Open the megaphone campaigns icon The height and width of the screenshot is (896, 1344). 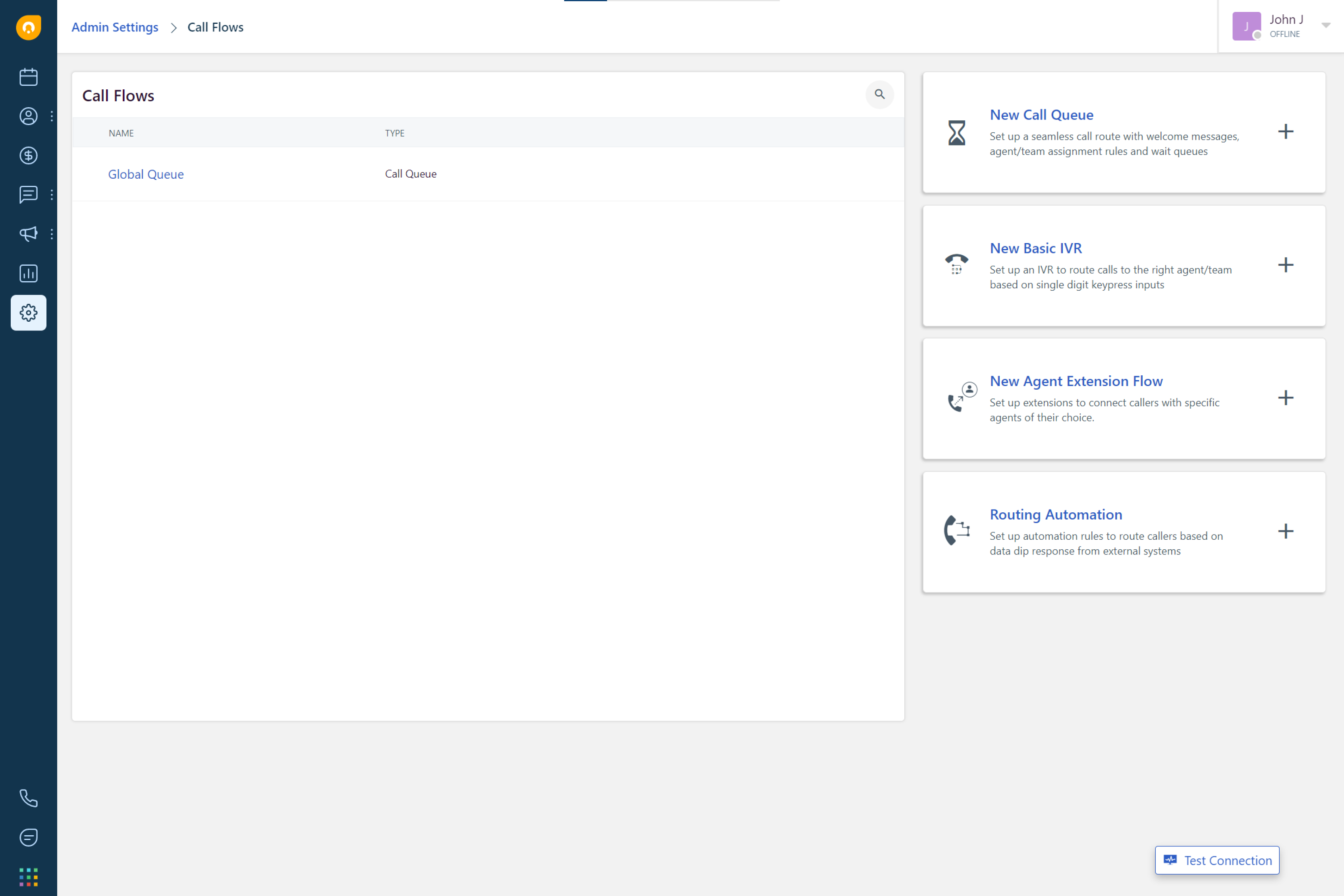point(29,234)
